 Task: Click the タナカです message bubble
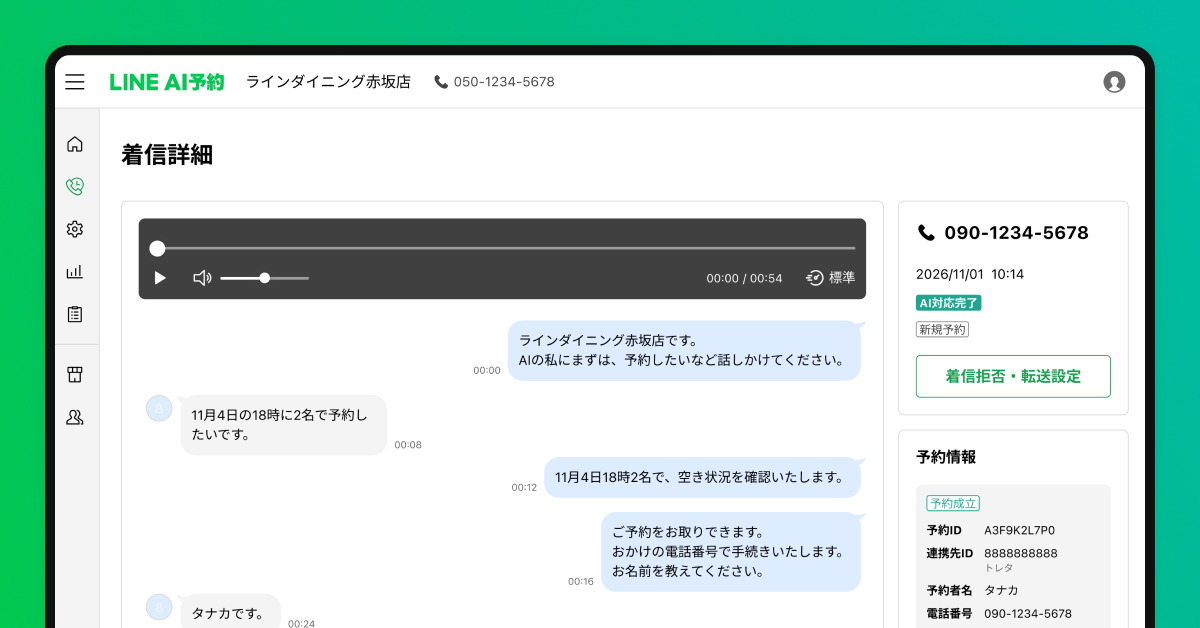pos(229,611)
